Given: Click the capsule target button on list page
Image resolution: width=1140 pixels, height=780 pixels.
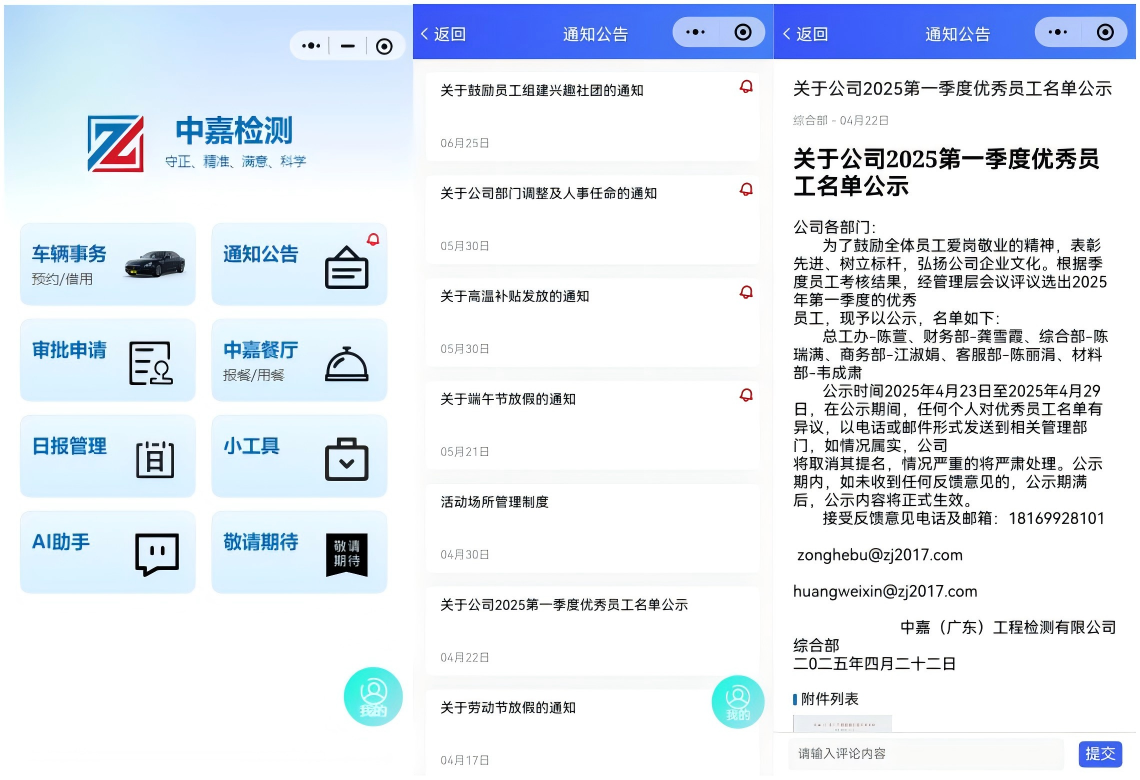Looking at the screenshot, I should tap(743, 31).
